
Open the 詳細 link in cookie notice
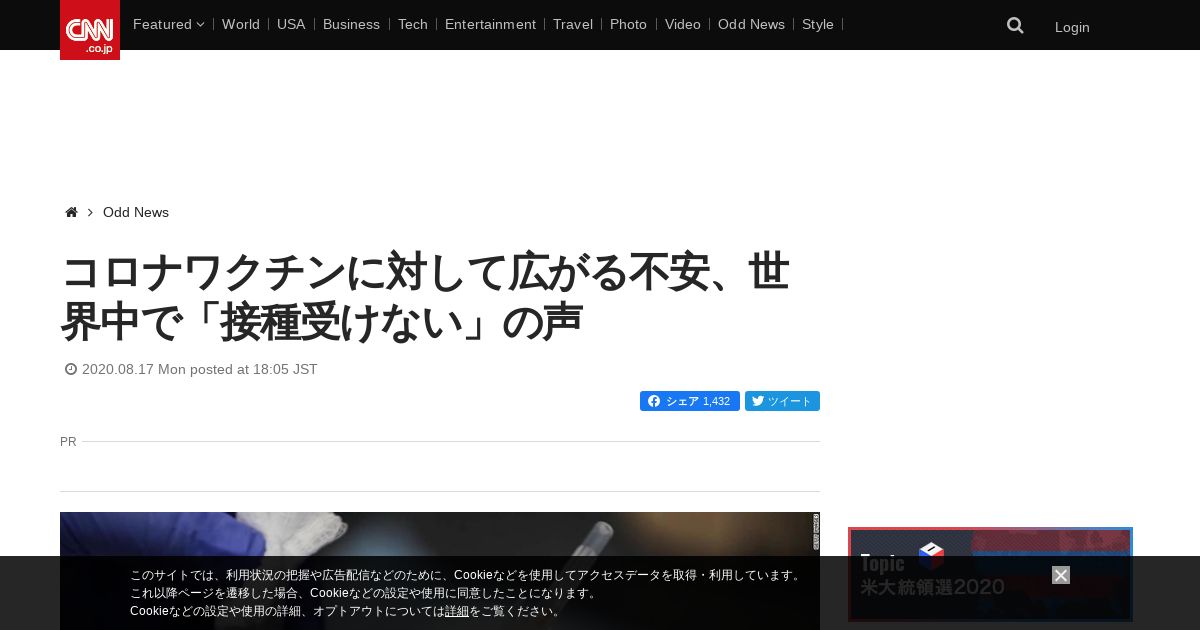[457, 611]
